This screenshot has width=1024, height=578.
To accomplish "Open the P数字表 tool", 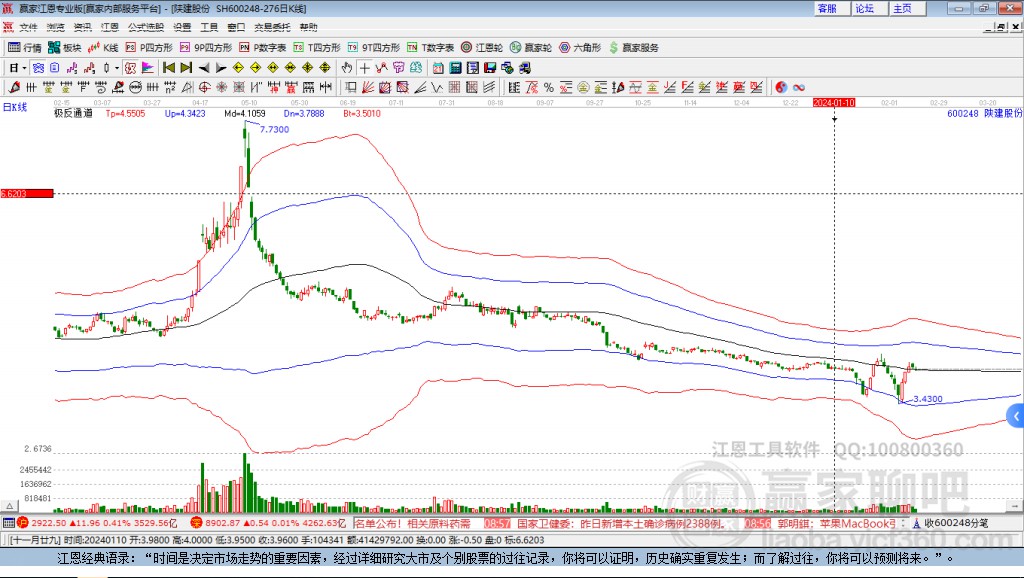I will coord(263,48).
